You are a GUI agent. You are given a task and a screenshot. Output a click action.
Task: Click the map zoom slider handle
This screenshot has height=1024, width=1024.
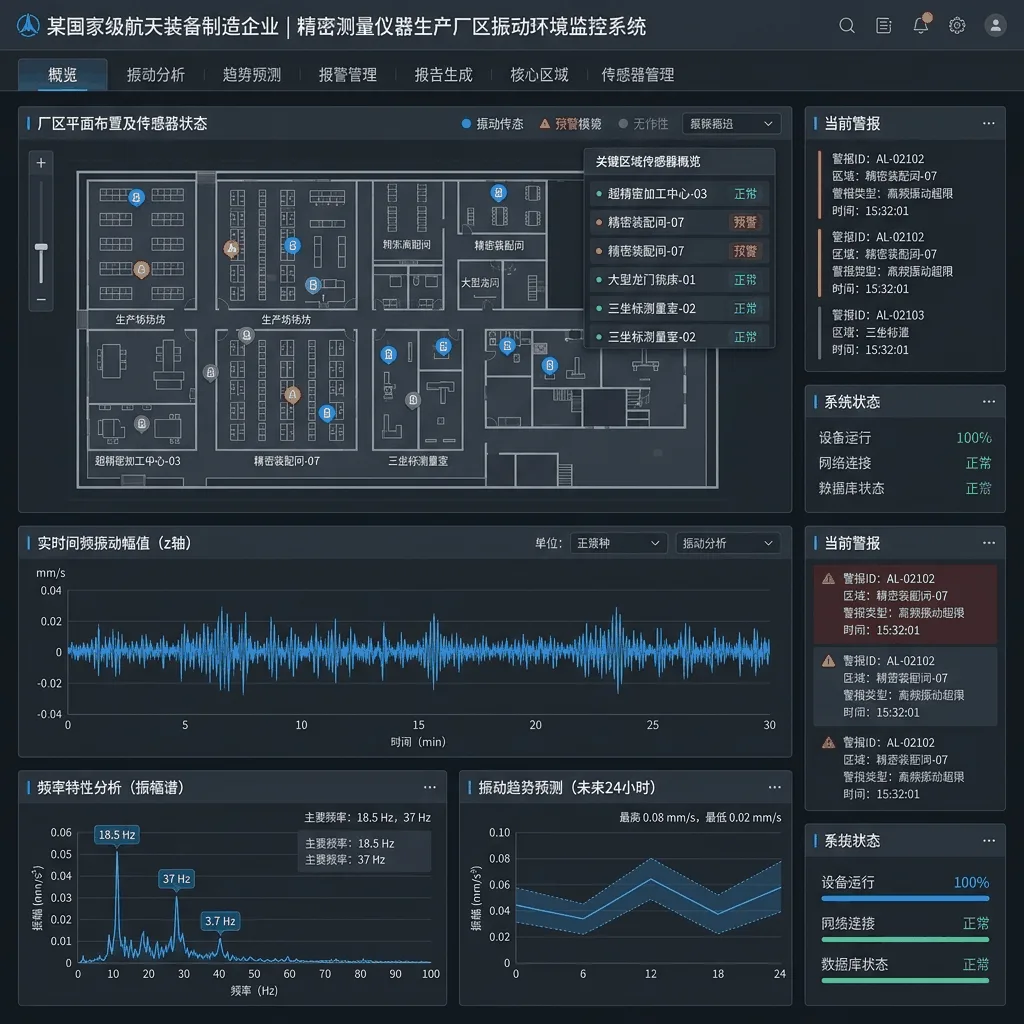point(41,248)
